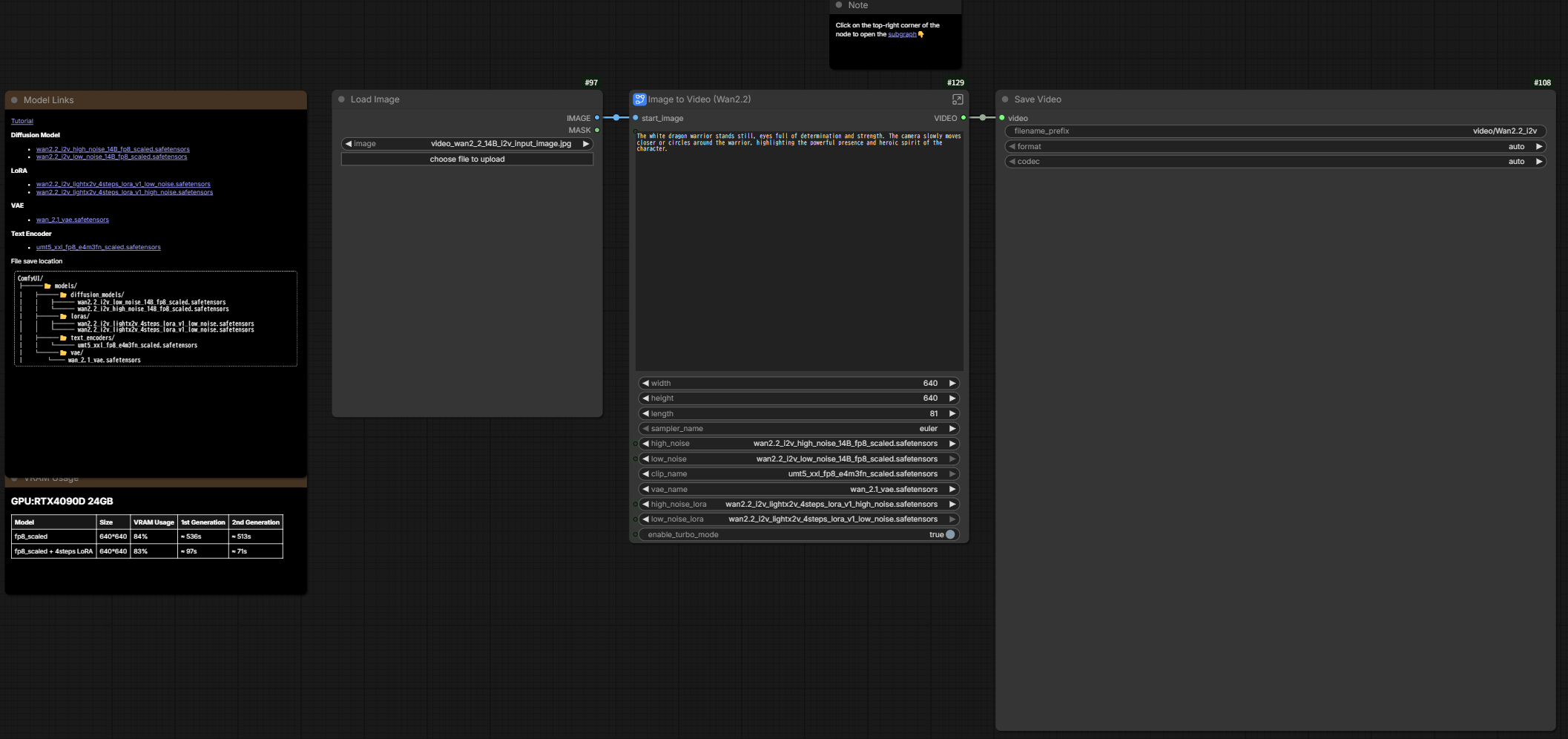This screenshot has width=1568, height=739.
Task: Open the codec dropdown in Save Video
Action: tap(1275, 162)
